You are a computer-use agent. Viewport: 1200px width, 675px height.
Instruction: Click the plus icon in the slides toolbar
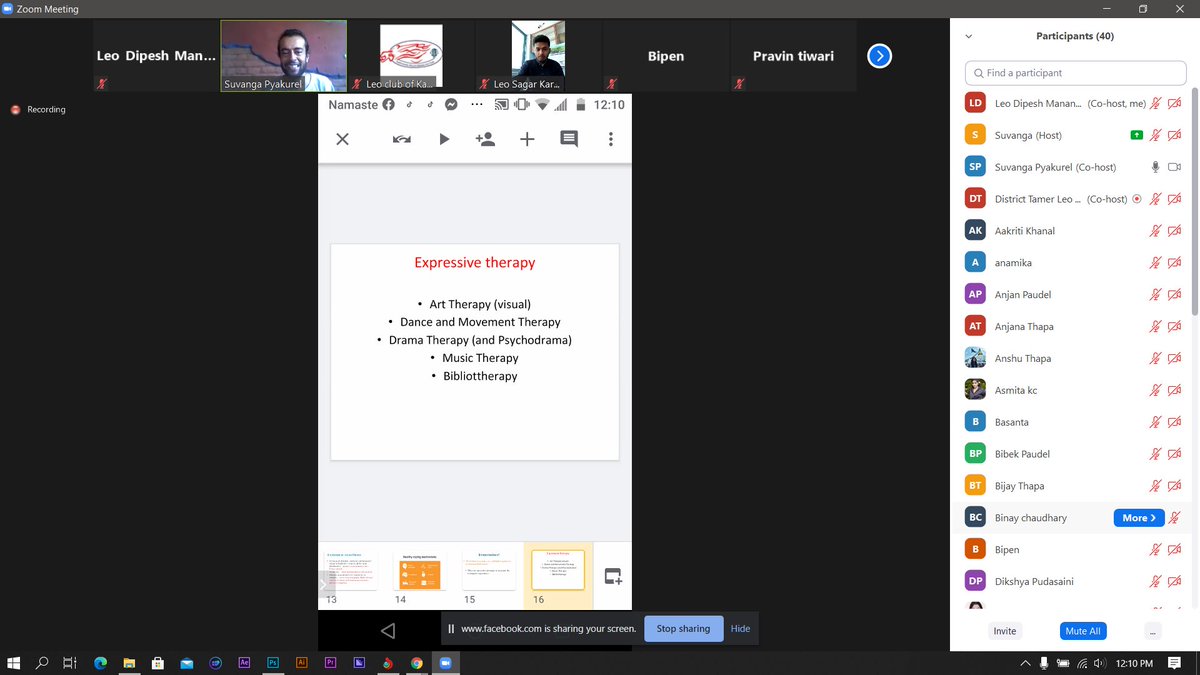tap(527, 139)
